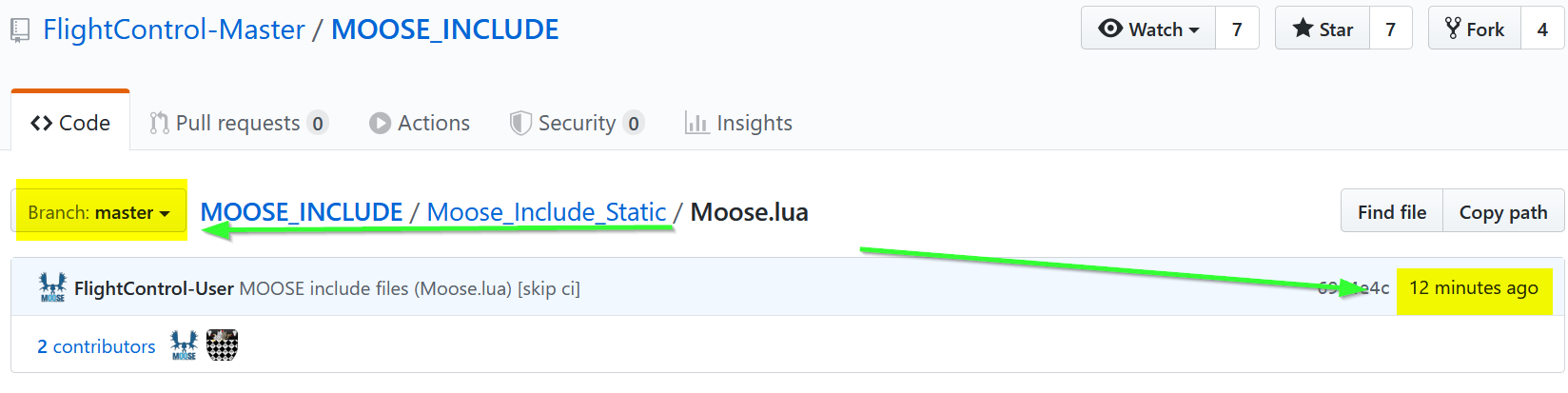
Task: Star this repository
Action: [x=1323, y=29]
